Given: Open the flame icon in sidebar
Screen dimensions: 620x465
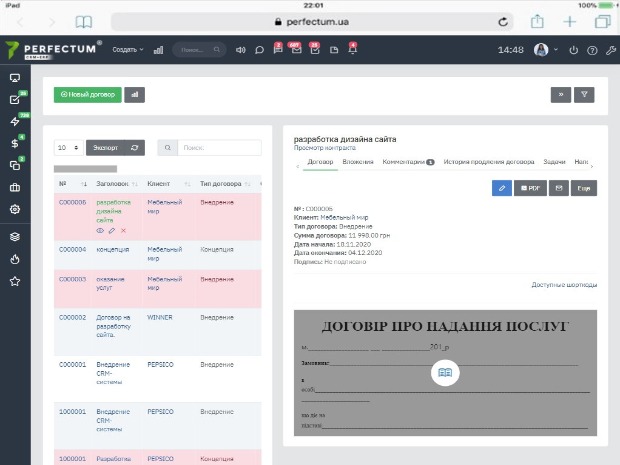Looking at the screenshot, I should (15, 259).
